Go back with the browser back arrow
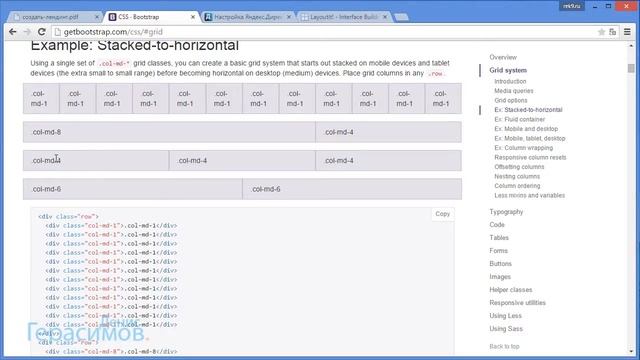This screenshot has height=360, width=640. [x=13, y=32]
